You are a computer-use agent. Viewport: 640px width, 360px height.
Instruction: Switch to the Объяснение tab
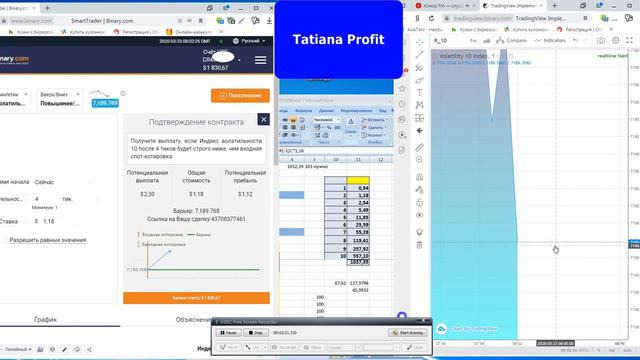pos(193,320)
